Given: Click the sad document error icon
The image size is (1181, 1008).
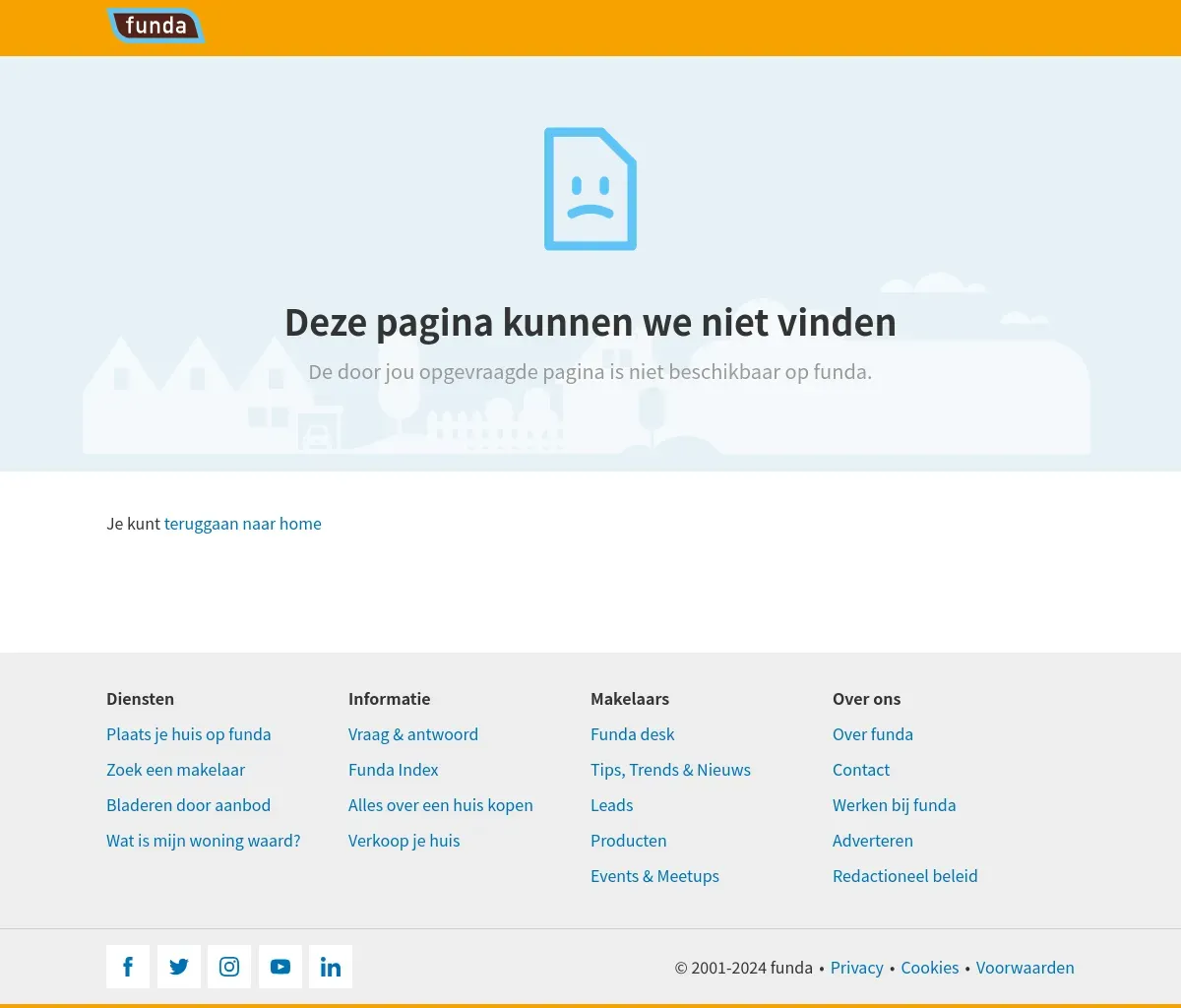Looking at the screenshot, I should coord(590,189).
